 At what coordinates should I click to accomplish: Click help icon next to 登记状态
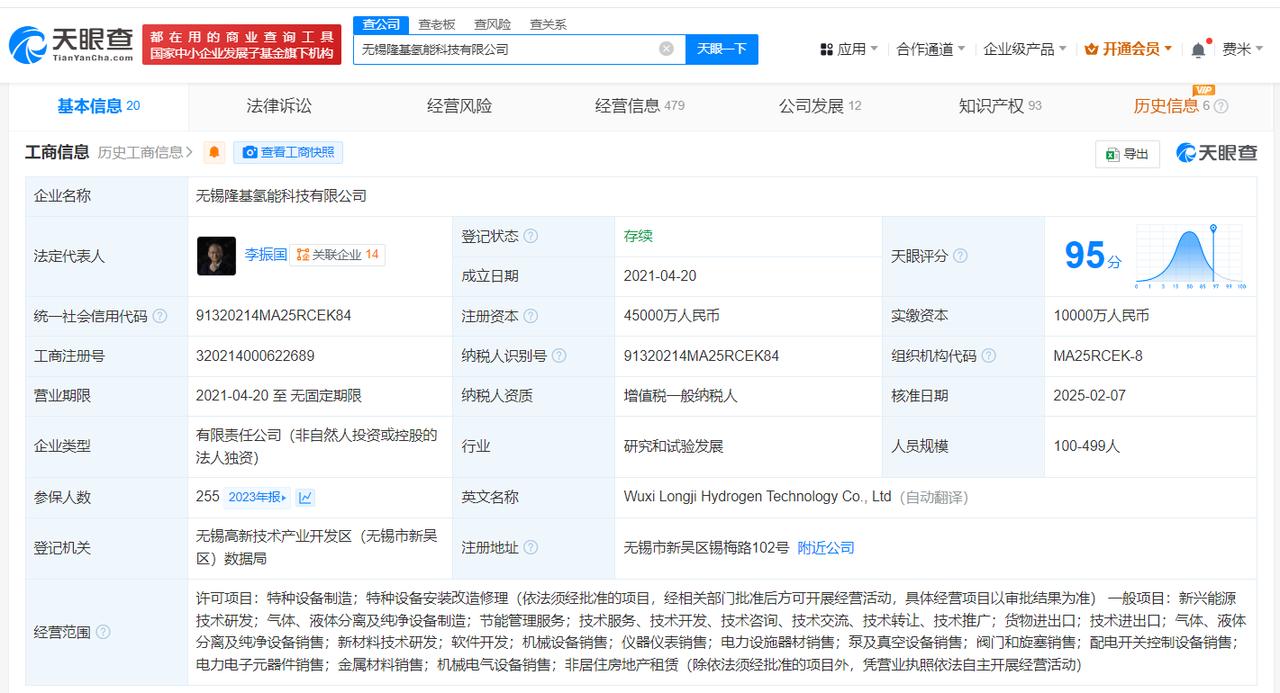click(x=531, y=236)
